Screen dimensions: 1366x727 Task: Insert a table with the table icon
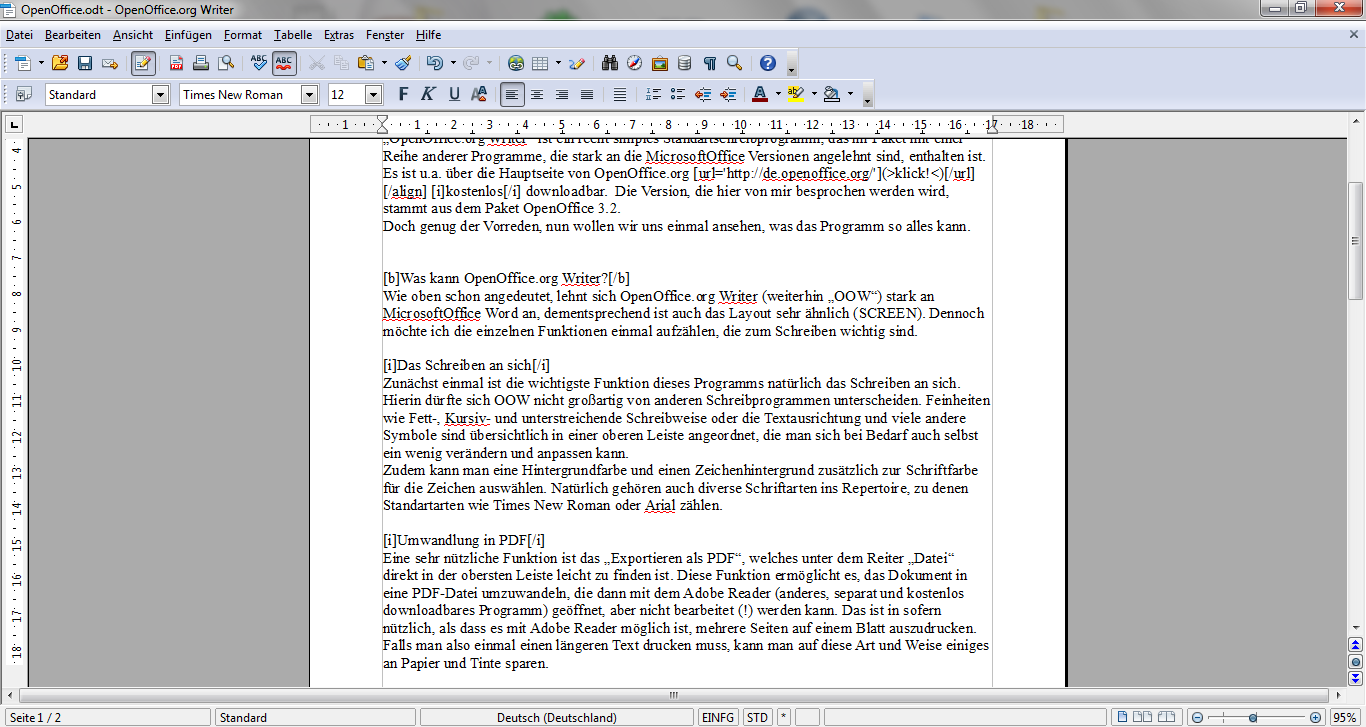540,63
